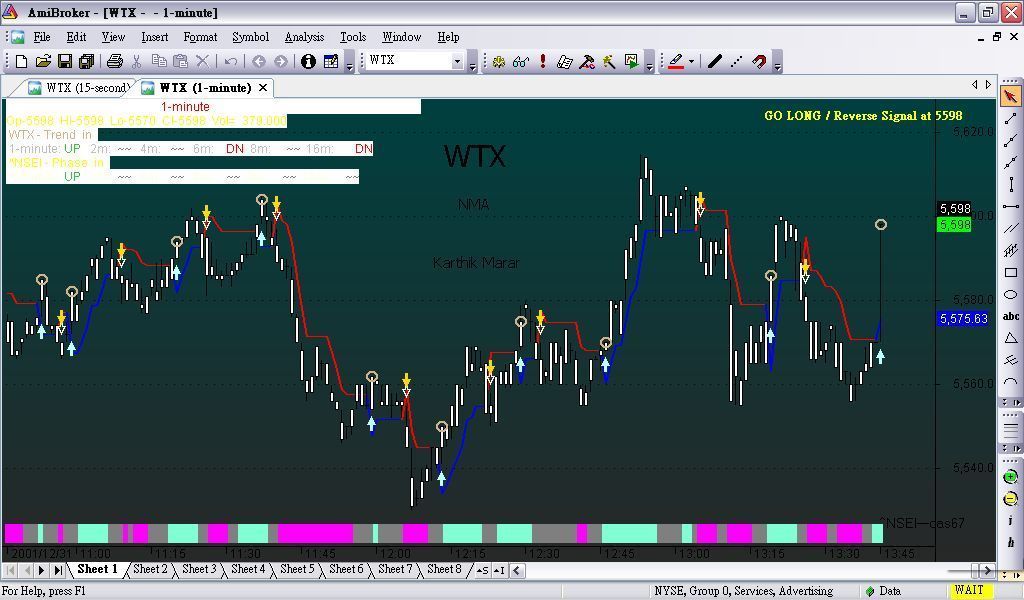This screenshot has height=600, width=1024.
Task: Open the quote editor table icon
Action: click(x=331, y=61)
